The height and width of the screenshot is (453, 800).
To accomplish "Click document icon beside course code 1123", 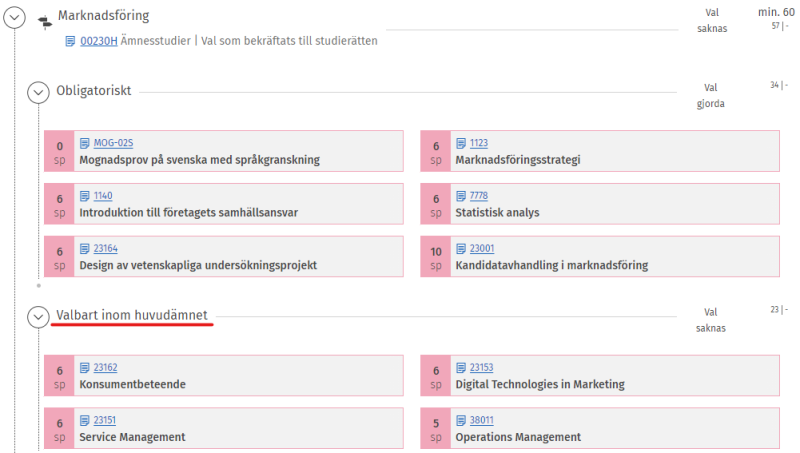I will pyautogui.click(x=461, y=143).
